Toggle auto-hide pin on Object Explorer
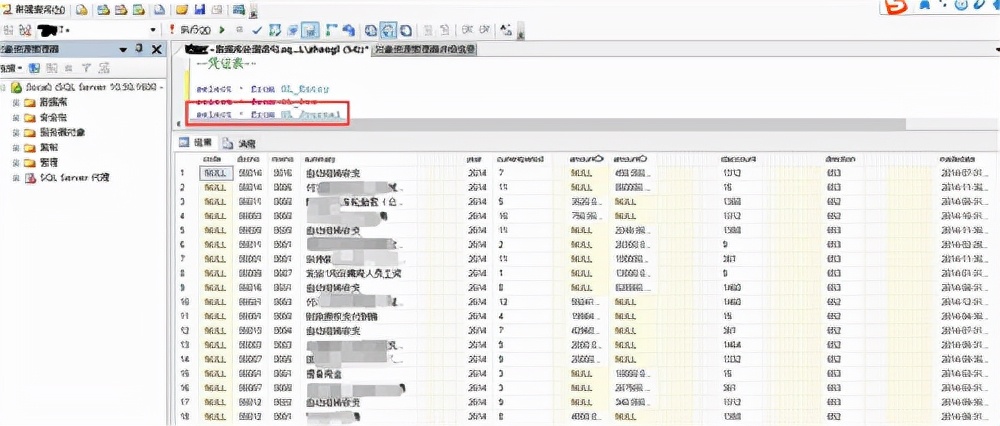The image size is (1000, 426). coord(139,50)
